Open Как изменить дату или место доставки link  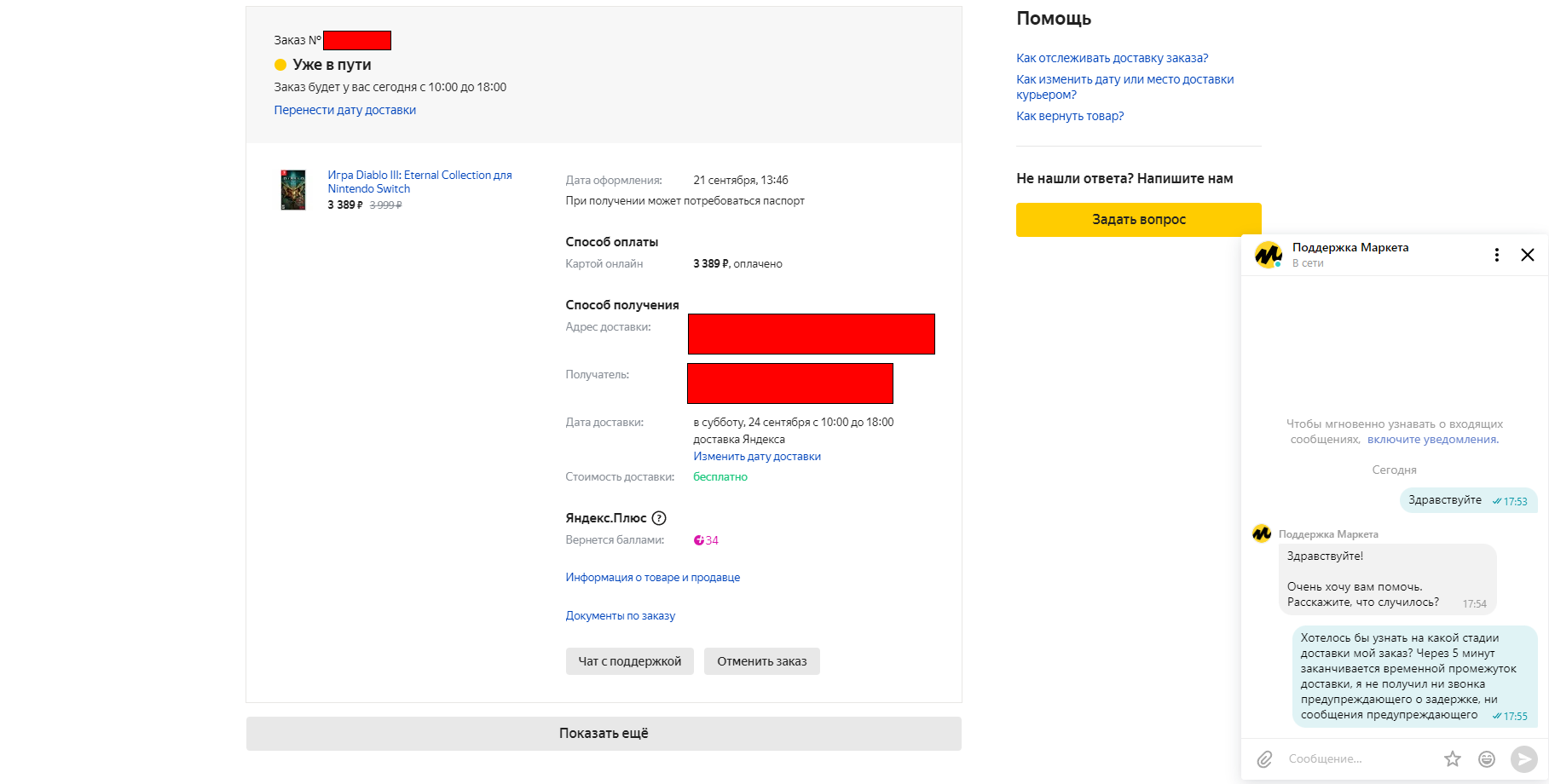[x=1124, y=87]
